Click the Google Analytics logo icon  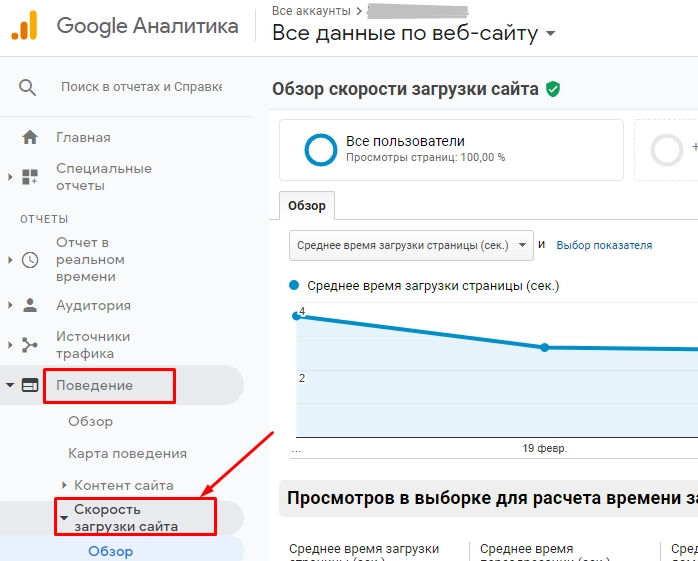(24, 25)
